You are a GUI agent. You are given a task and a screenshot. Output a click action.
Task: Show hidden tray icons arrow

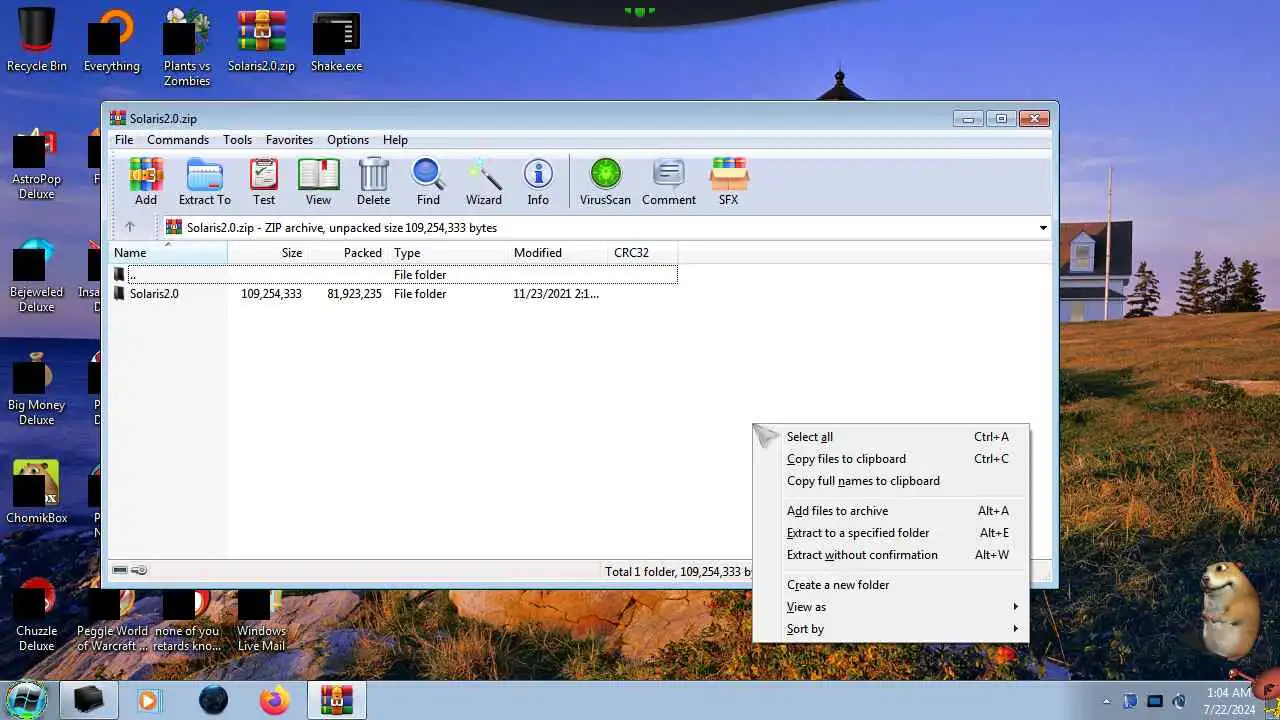(1106, 701)
